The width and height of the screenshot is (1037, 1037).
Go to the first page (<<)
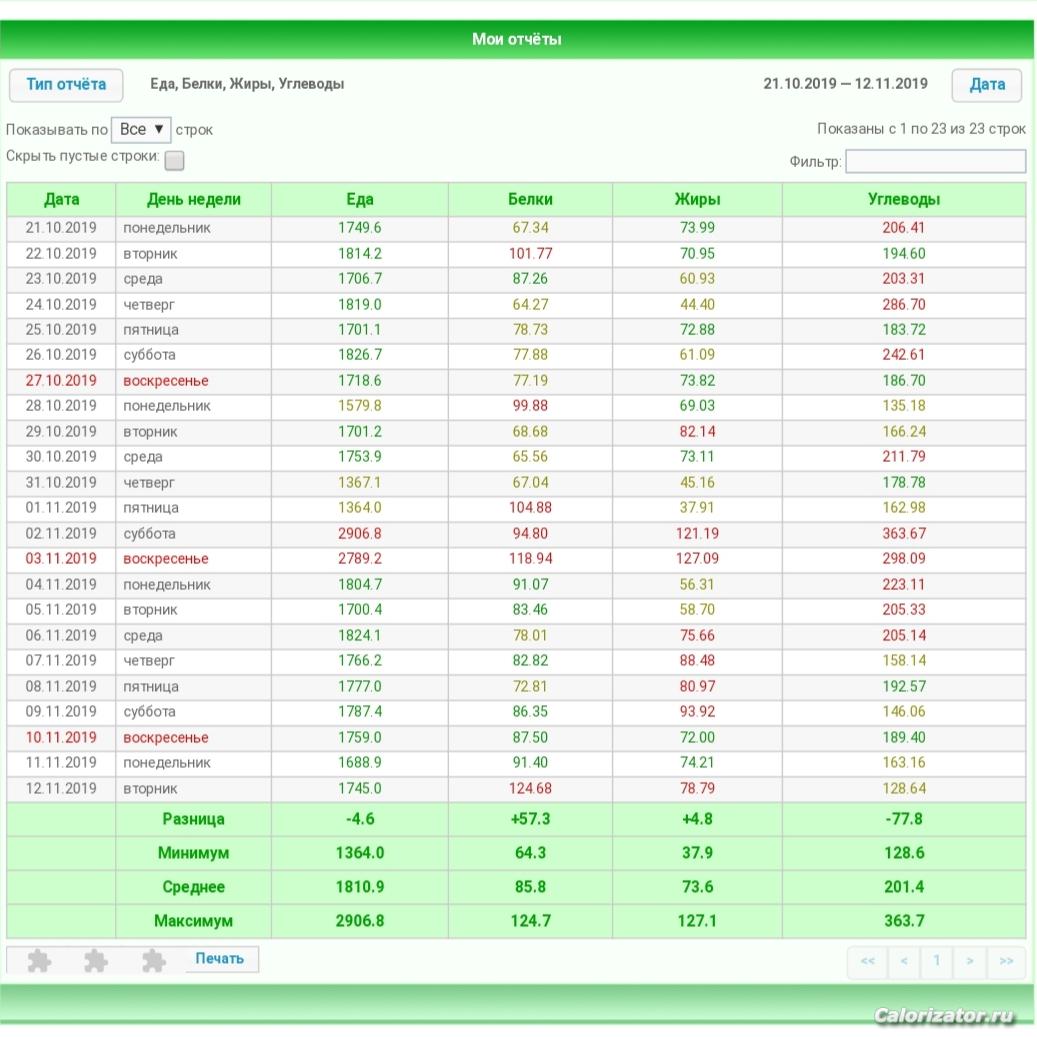(x=867, y=961)
